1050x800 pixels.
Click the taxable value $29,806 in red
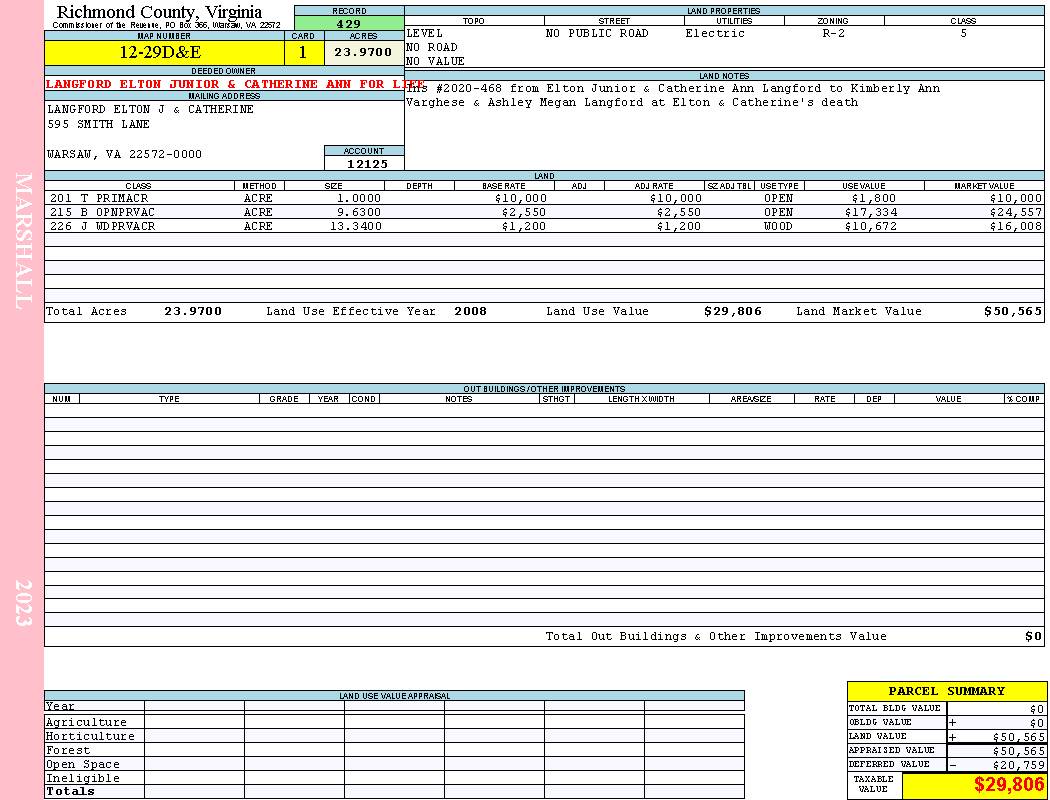[1008, 785]
